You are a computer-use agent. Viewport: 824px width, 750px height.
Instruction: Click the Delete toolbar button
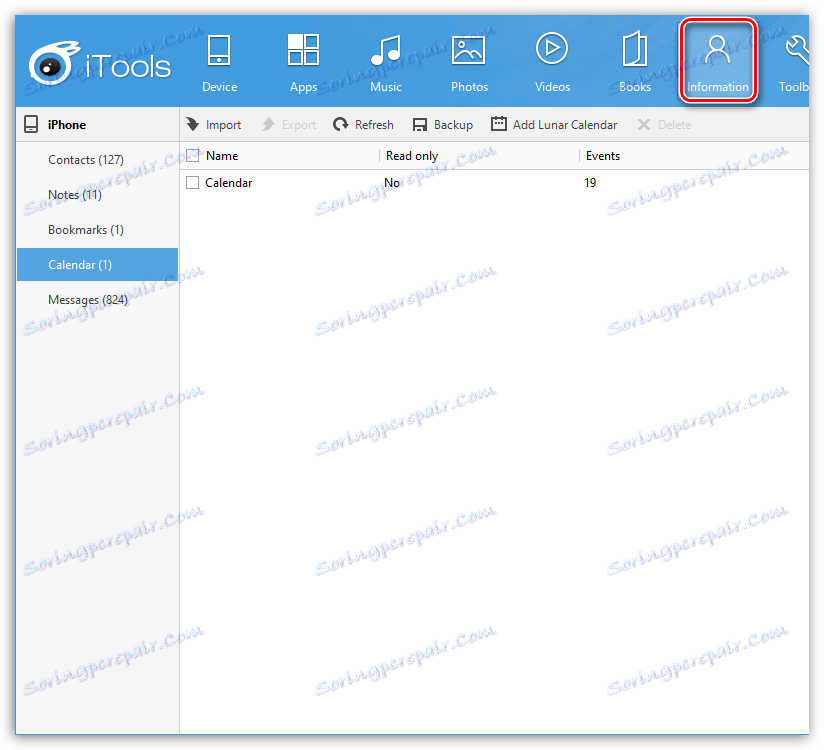(x=664, y=125)
